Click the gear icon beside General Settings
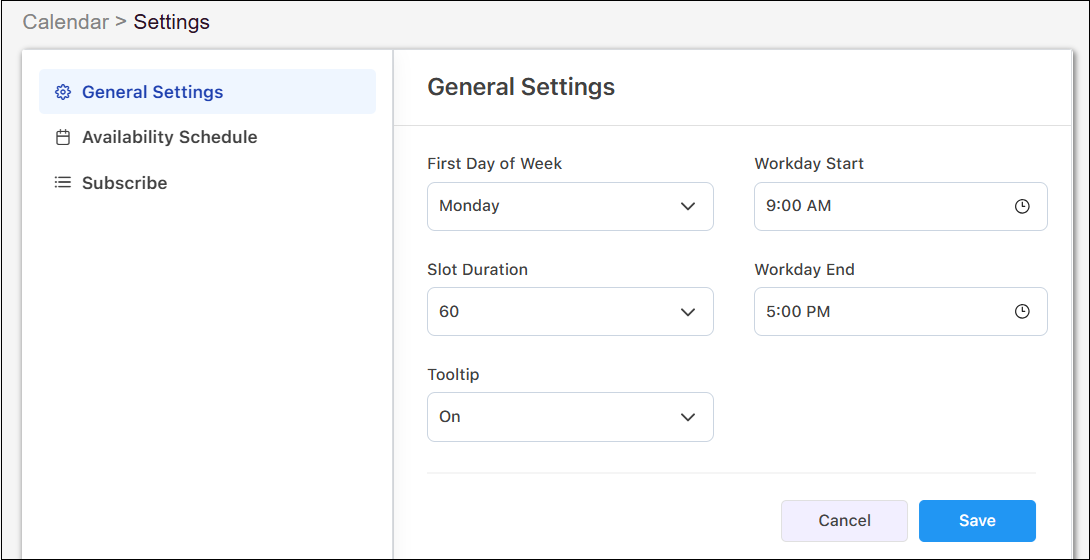1090x560 pixels. tap(63, 92)
